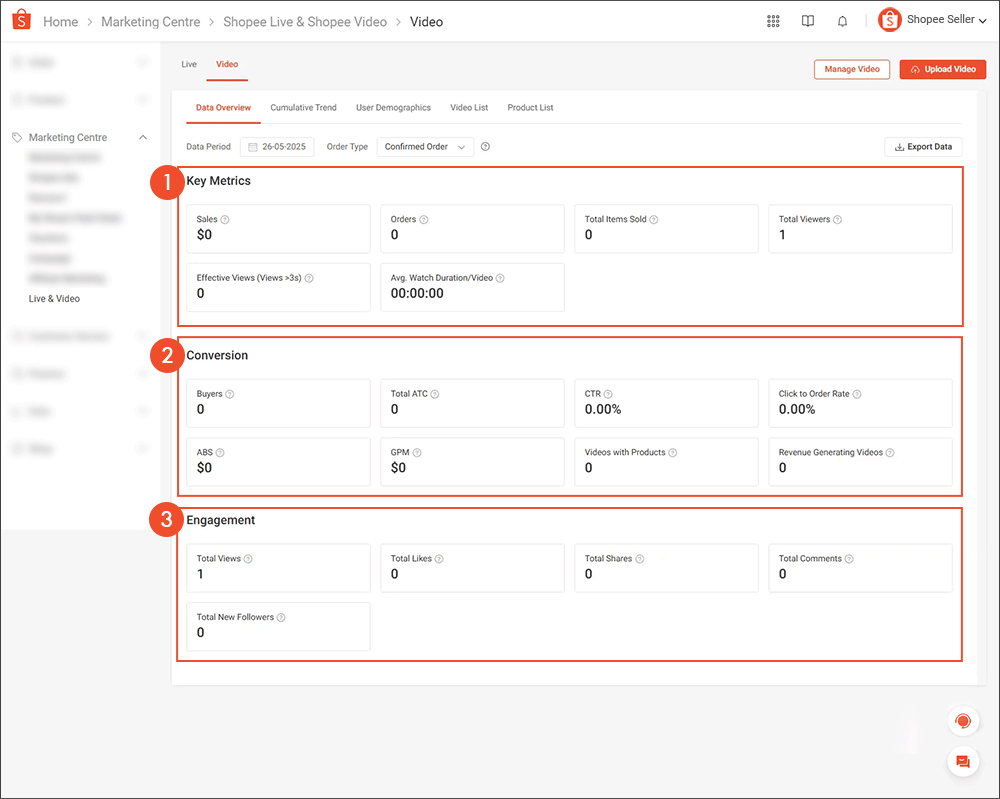Go to the Product List tab
The image size is (1000, 799).
pyautogui.click(x=531, y=108)
